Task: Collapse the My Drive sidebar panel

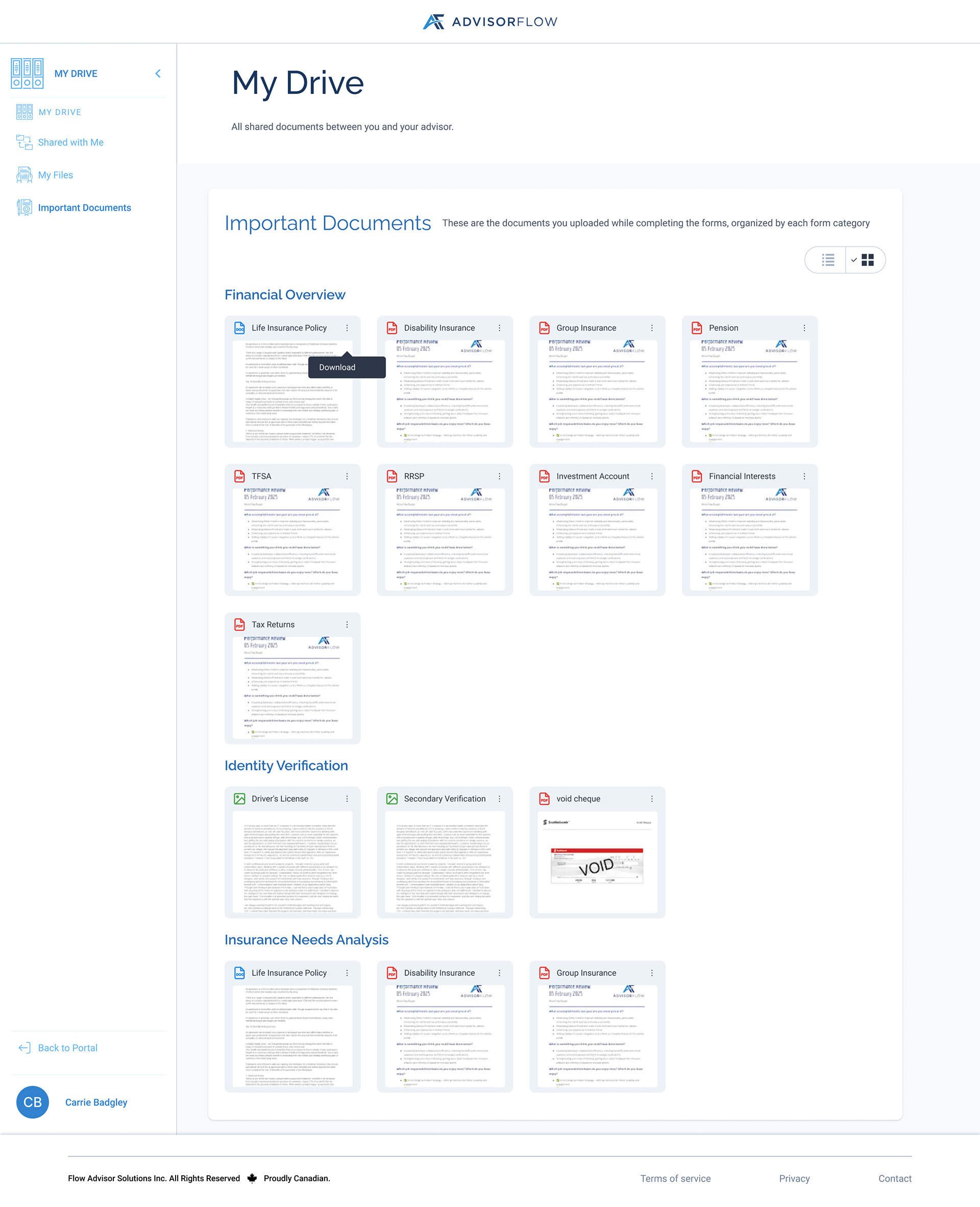Action: pos(158,73)
